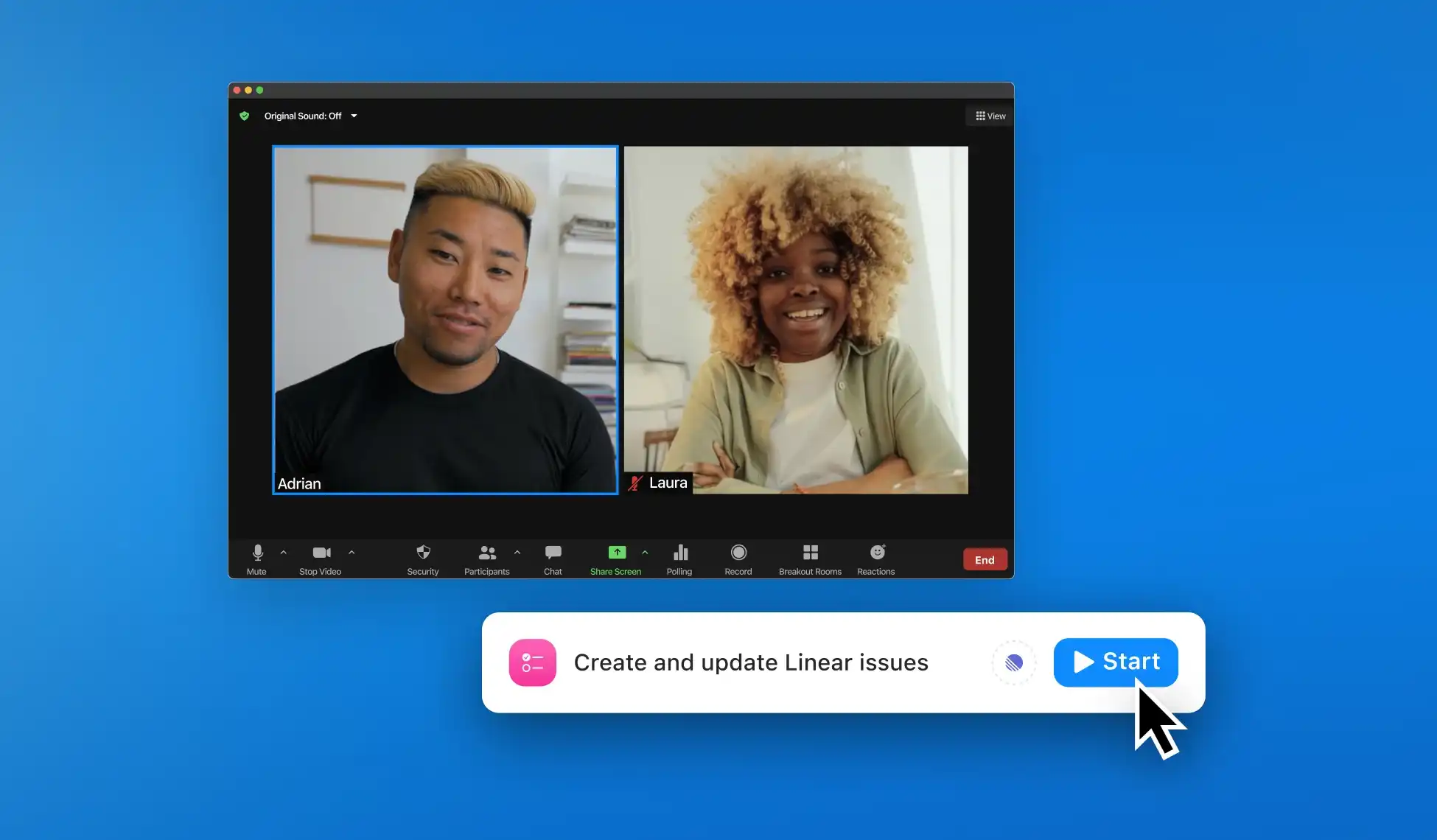1437x840 pixels.
Task: Open the Participants panel
Action: pos(487,553)
